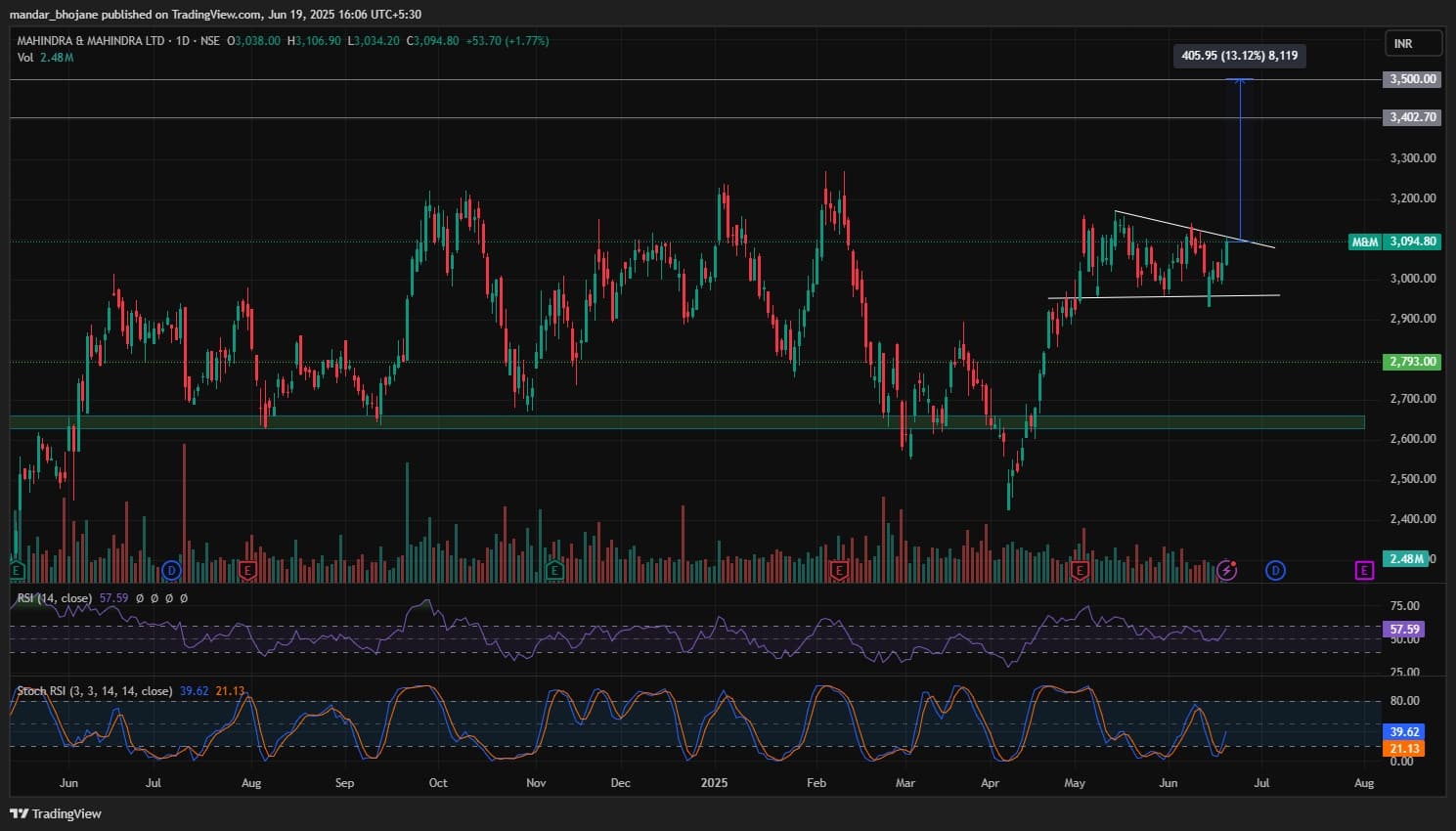The height and width of the screenshot is (831, 1456).
Task: Select the Vol 2.48M volume legend
Action: click(x=45, y=58)
